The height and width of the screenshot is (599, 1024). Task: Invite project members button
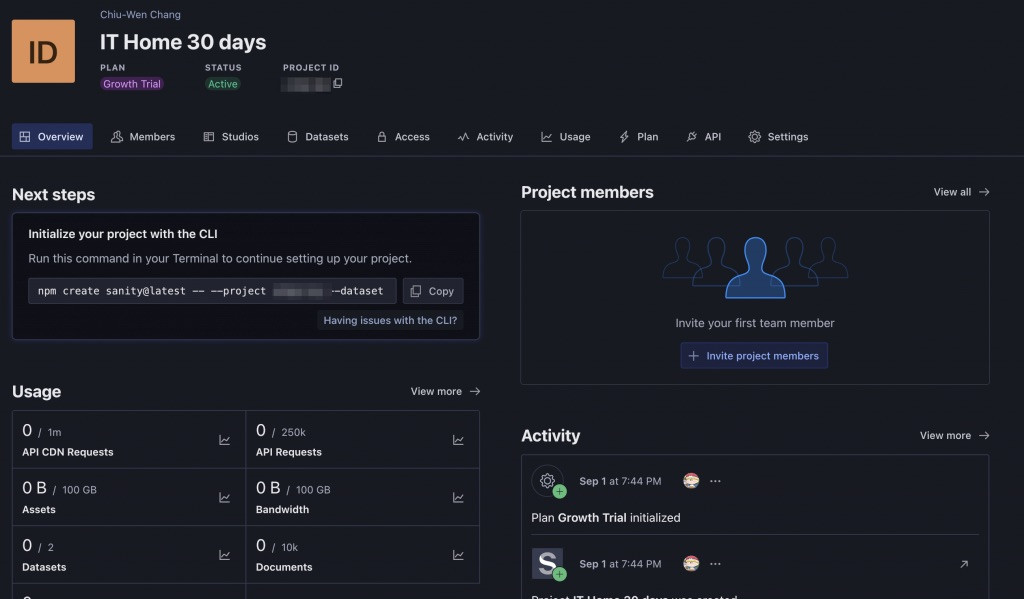(x=754, y=355)
